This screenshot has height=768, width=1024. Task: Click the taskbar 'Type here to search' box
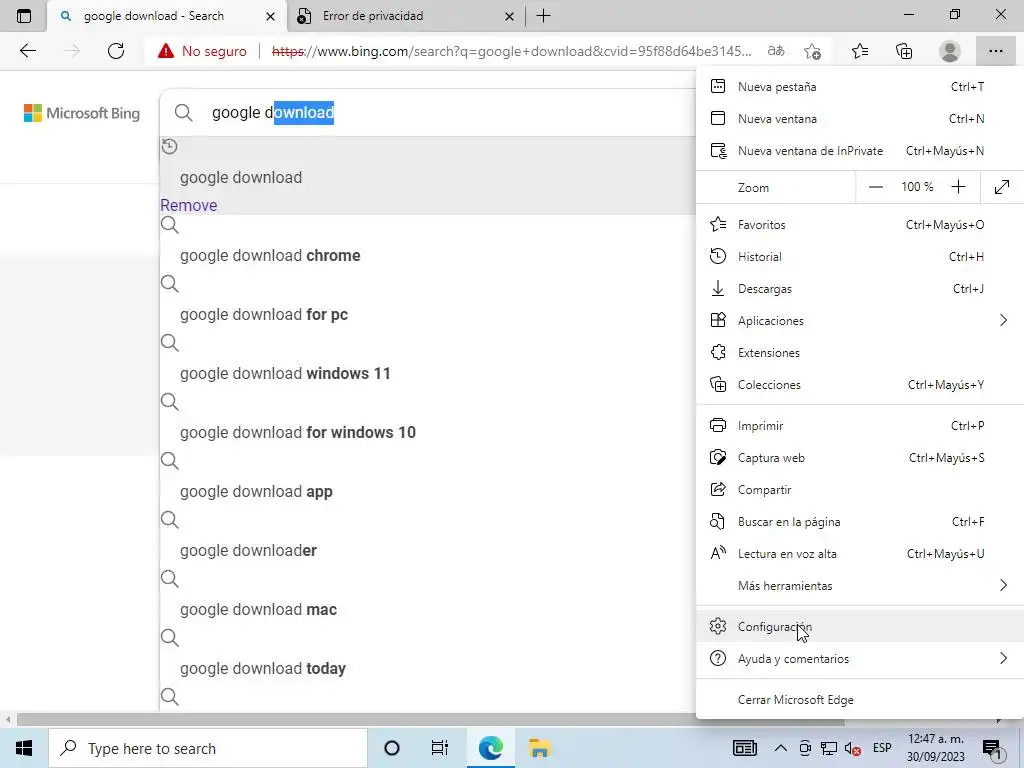coord(208,748)
